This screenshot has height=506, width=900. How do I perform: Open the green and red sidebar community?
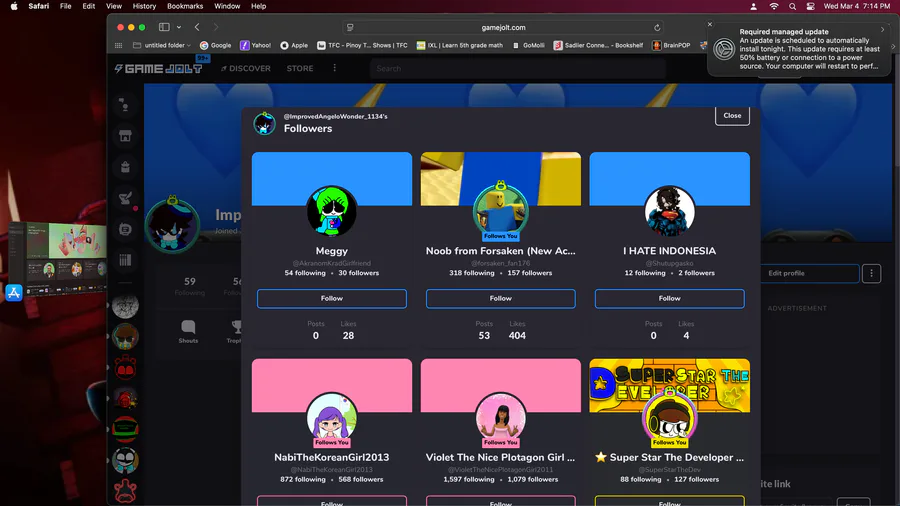125,429
